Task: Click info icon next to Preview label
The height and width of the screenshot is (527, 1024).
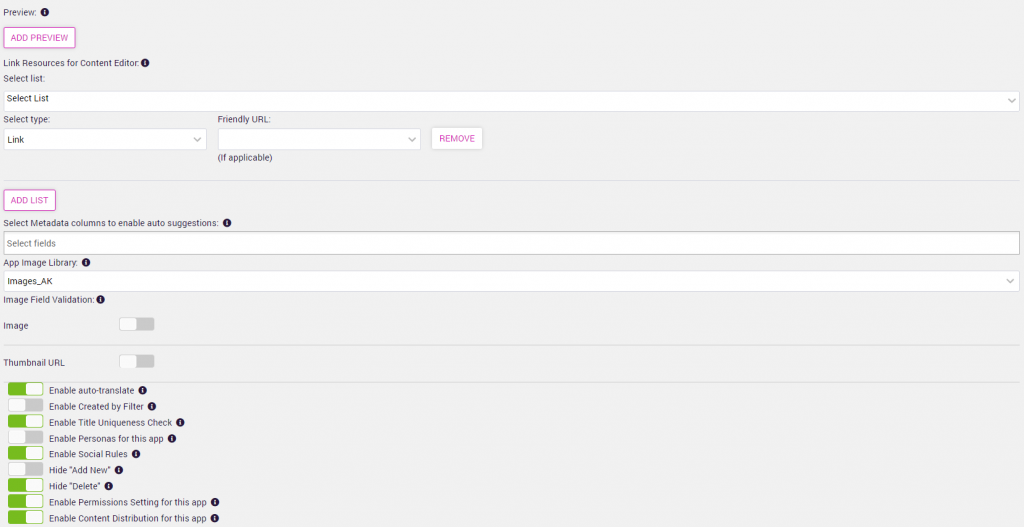Action: tap(45, 12)
